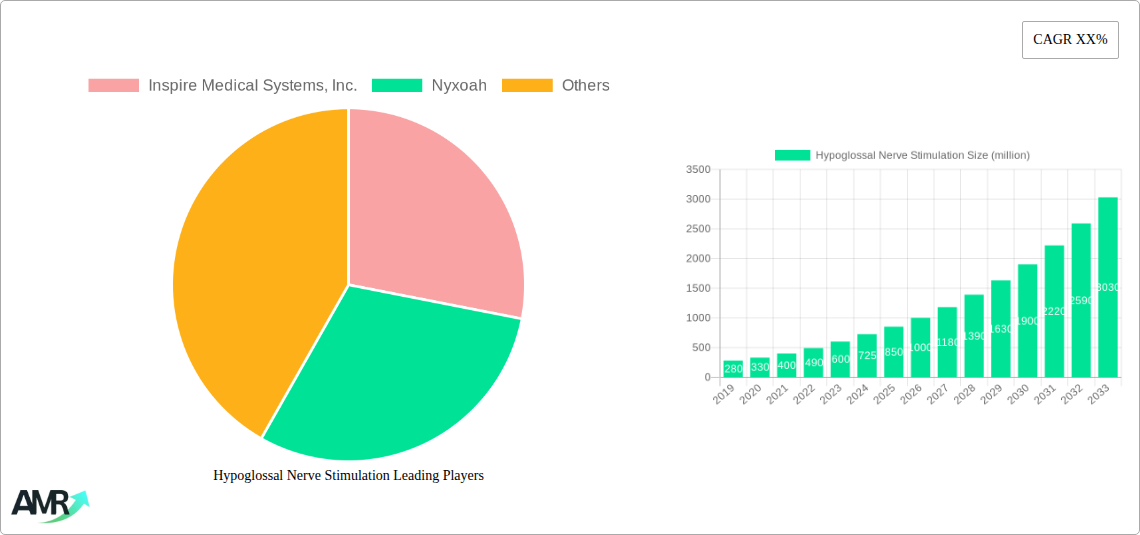Click the 2031 bar labeled 2220
Image resolution: width=1140 pixels, height=535 pixels.
coord(1054,311)
